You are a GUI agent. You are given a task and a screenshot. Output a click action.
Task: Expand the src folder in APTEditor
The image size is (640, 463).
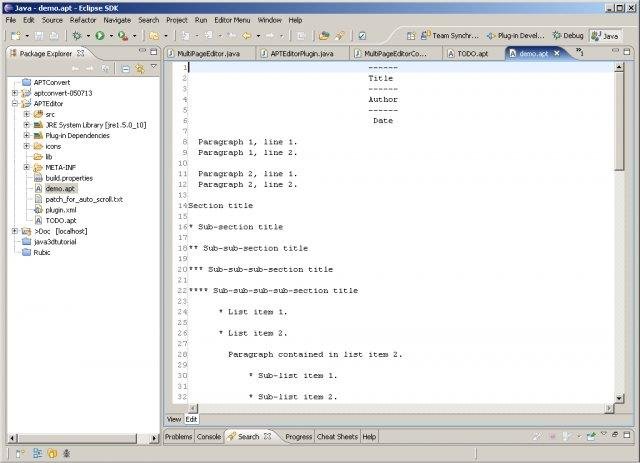point(27,114)
